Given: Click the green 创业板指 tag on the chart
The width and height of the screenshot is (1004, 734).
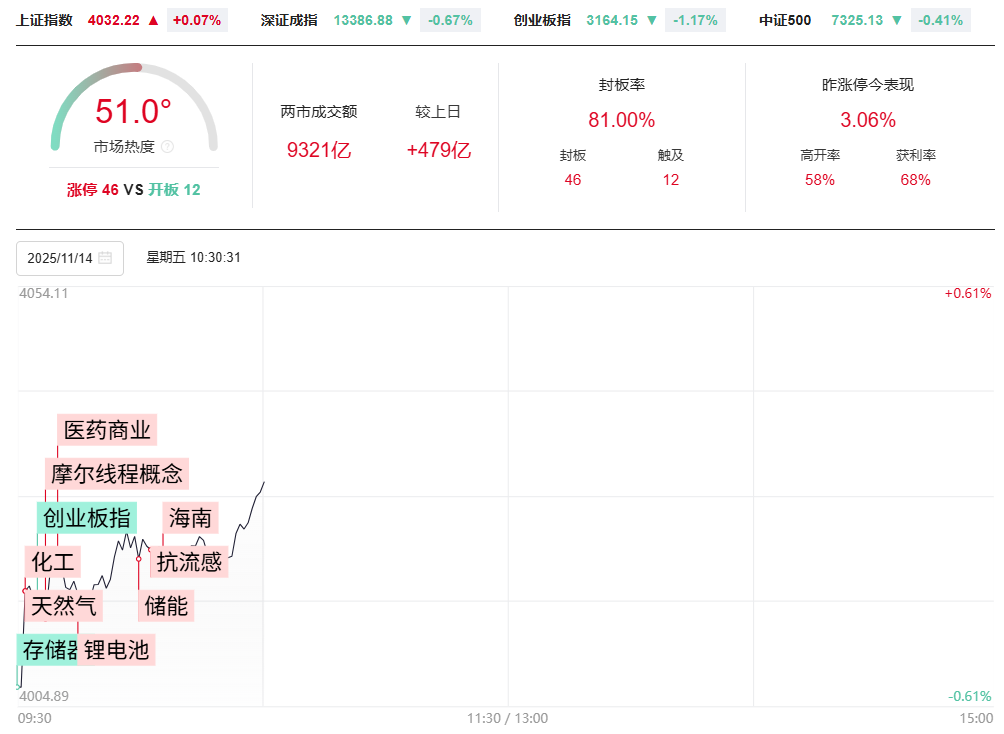Looking at the screenshot, I should (x=87, y=518).
